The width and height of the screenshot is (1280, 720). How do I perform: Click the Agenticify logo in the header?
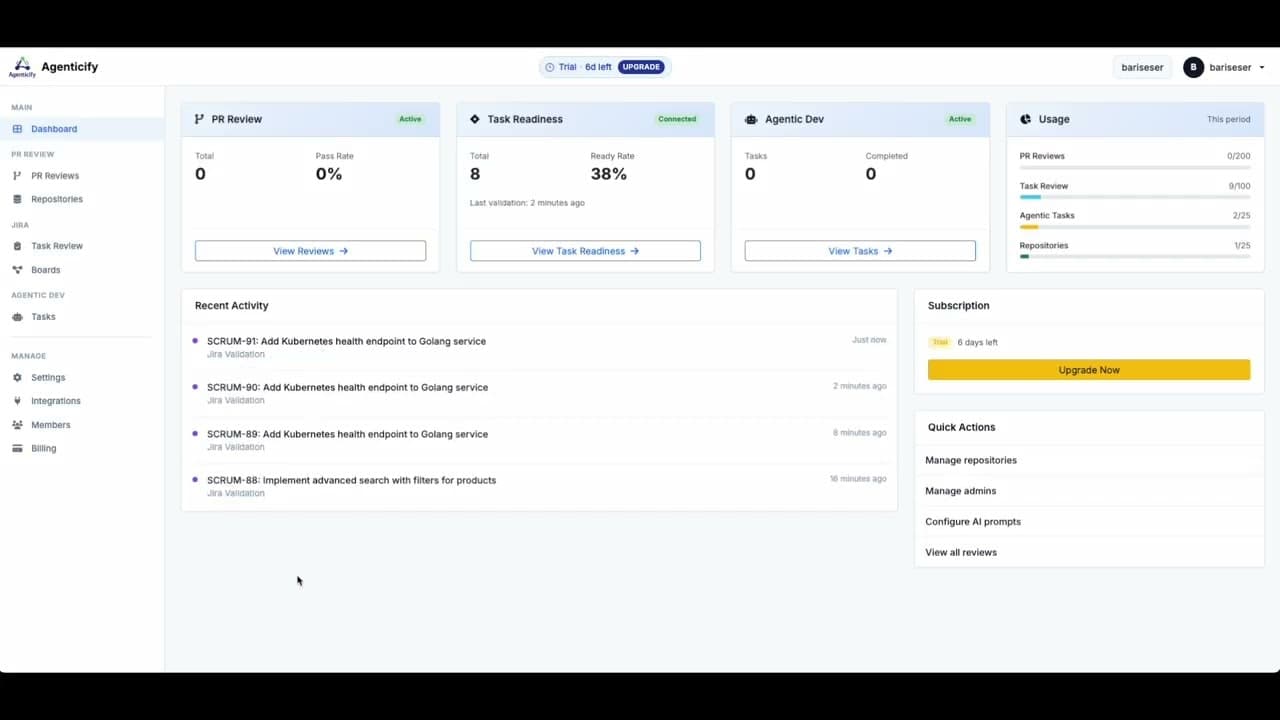pos(22,66)
